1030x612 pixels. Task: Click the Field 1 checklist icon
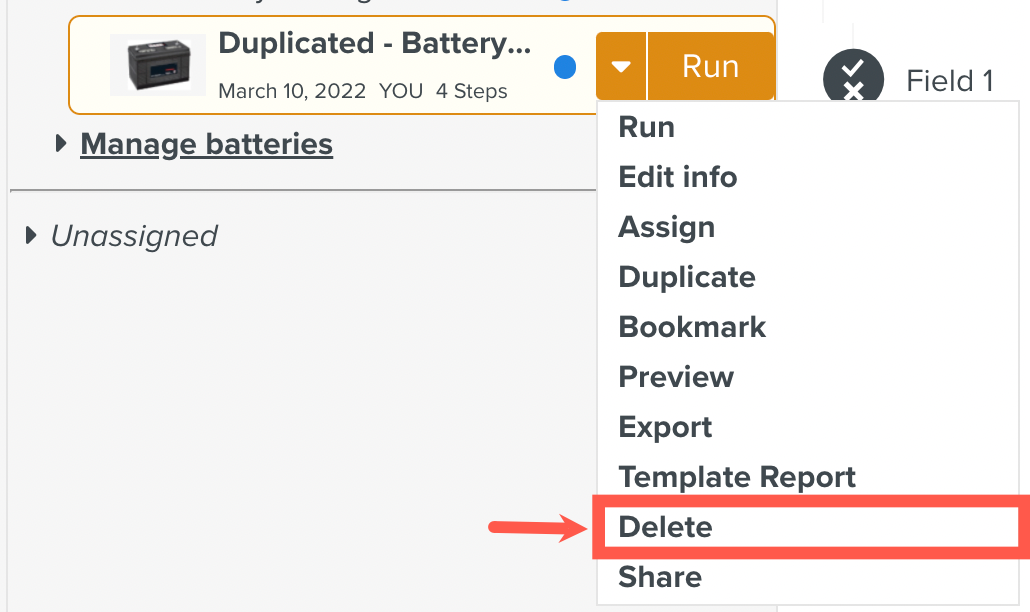coord(853,80)
